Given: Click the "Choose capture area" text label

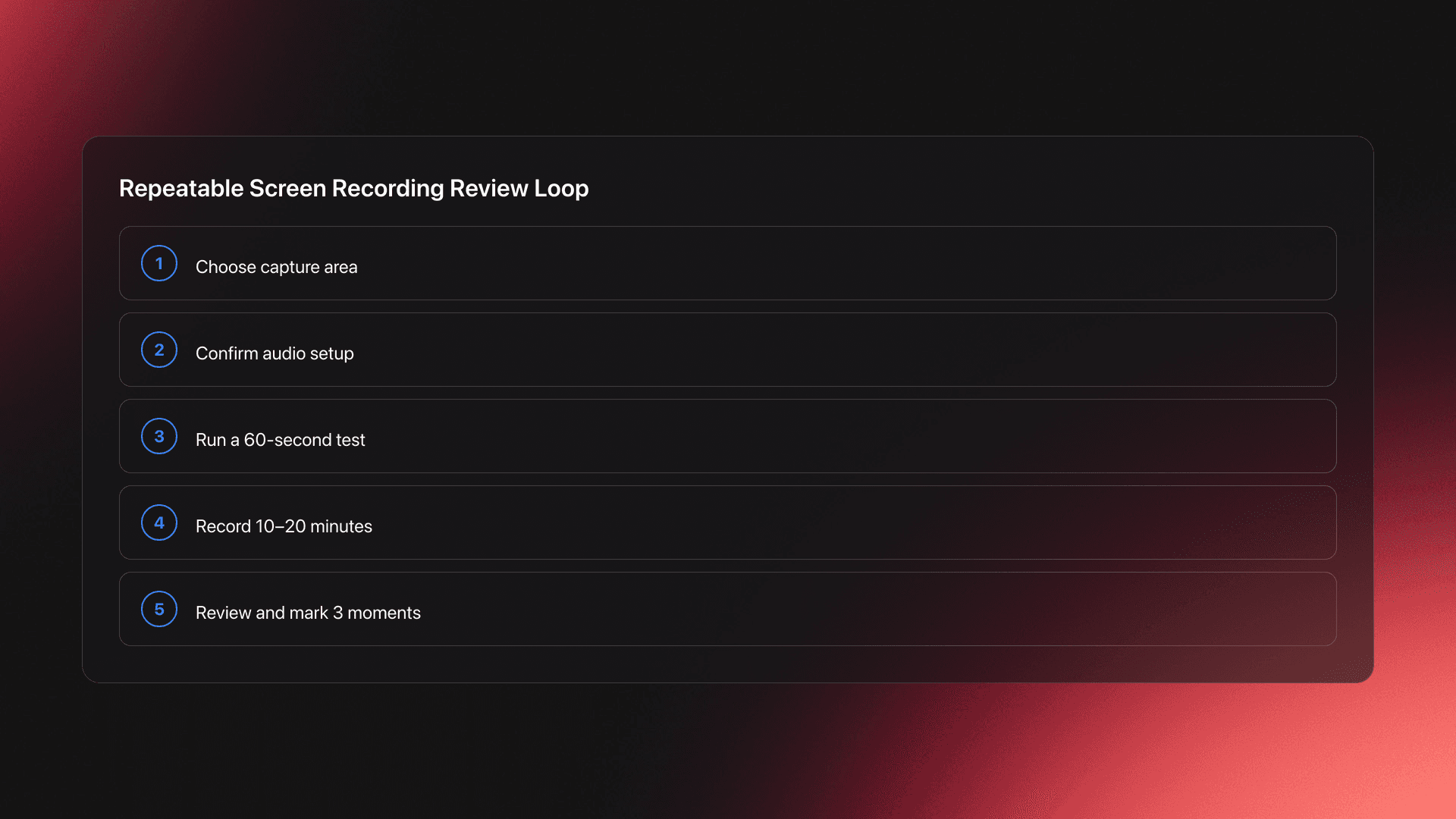Looking at the screenshot, I should pyautogui.click(x=277, y=266).
